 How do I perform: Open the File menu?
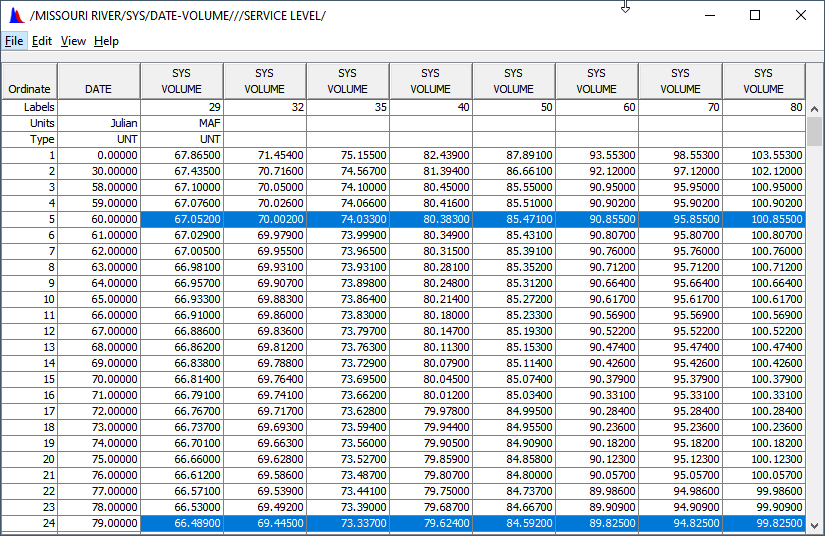14,41
